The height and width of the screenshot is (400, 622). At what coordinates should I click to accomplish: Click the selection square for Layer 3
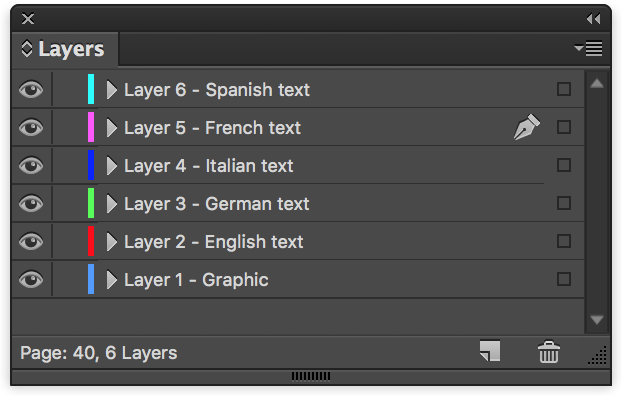564,204
